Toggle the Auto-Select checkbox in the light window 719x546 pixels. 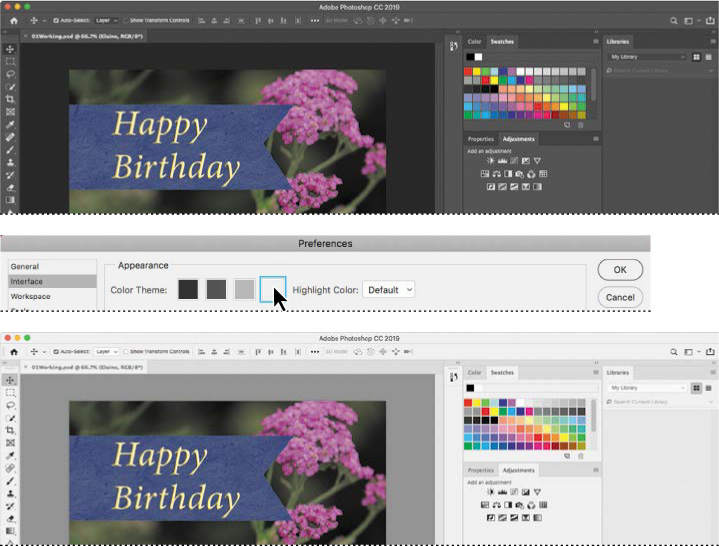56,351
